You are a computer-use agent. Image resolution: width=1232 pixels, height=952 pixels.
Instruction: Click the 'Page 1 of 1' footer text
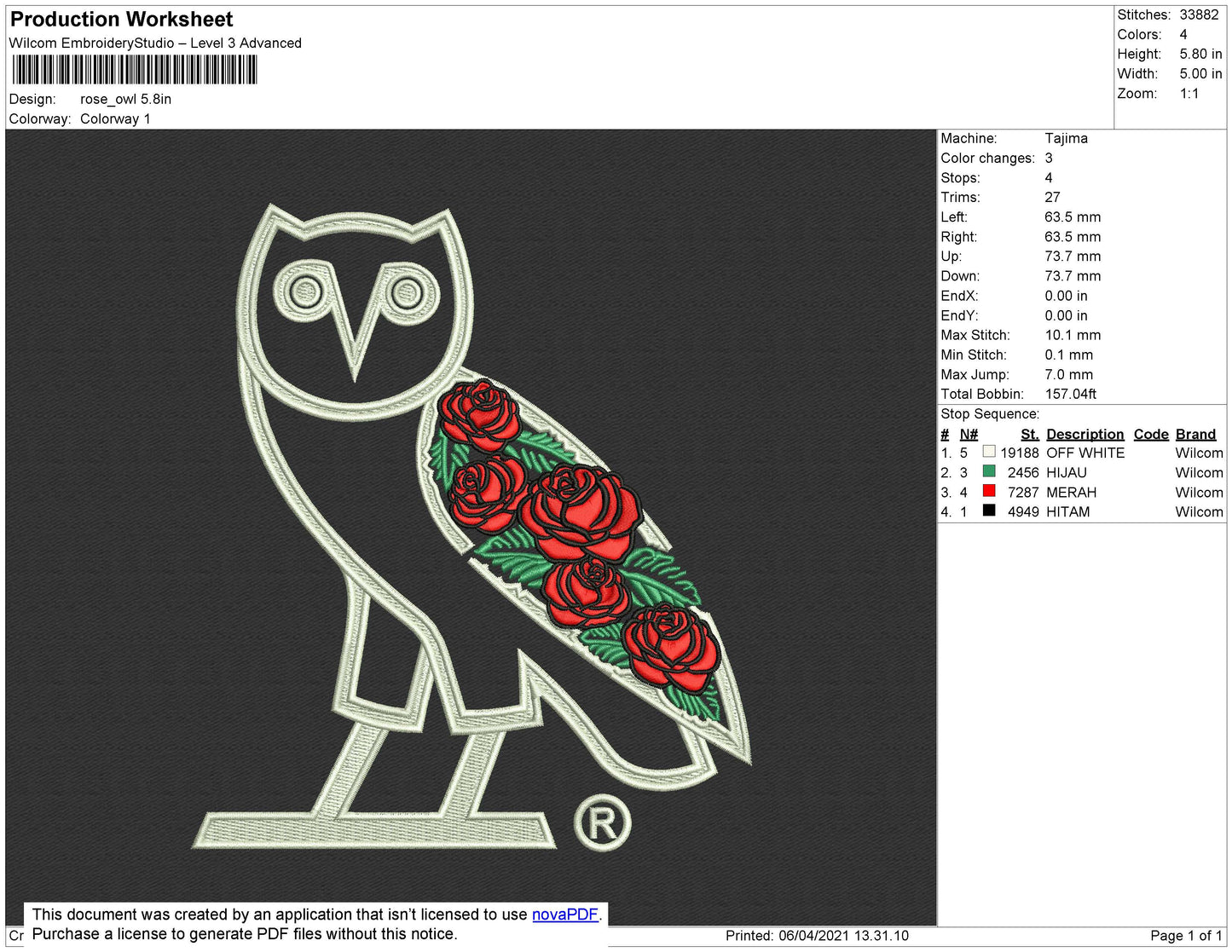point(1186,936)
